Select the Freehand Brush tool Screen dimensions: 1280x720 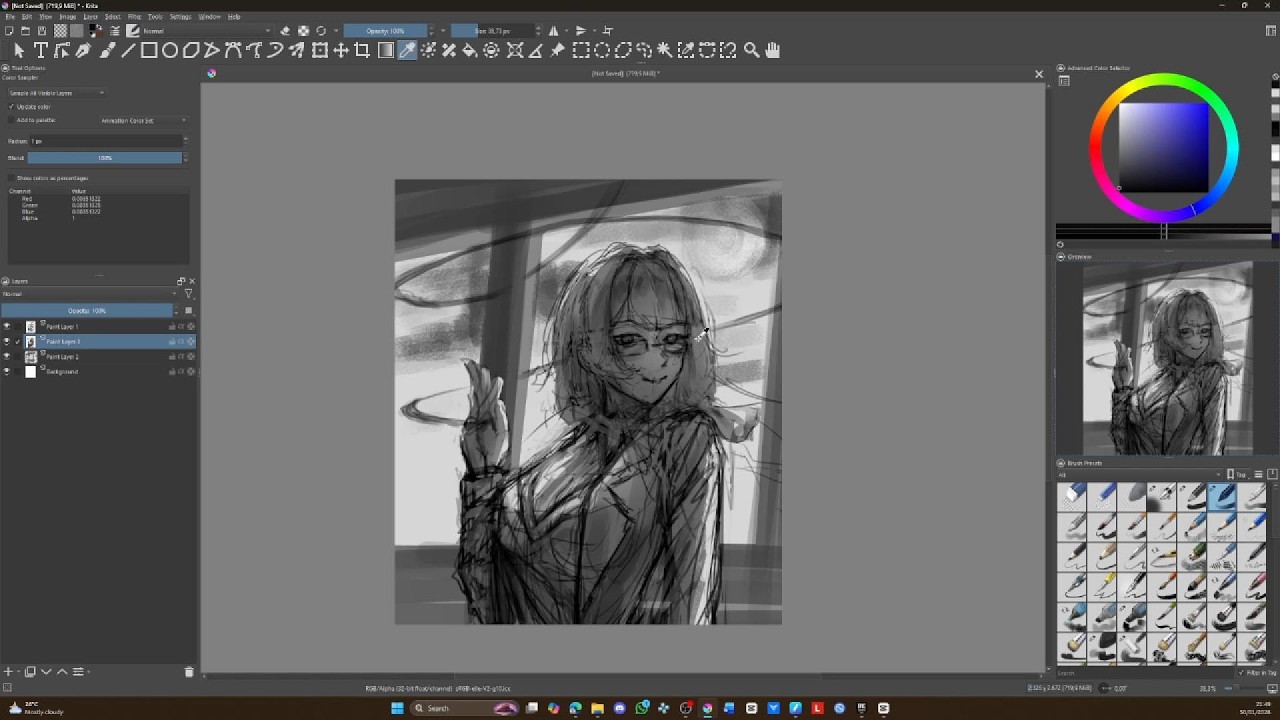pos(106,50)
